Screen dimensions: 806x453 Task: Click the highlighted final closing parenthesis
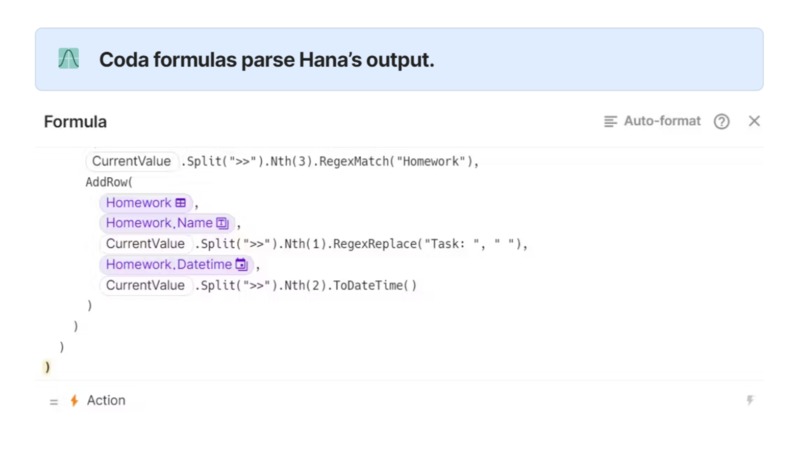coord(47,367)
